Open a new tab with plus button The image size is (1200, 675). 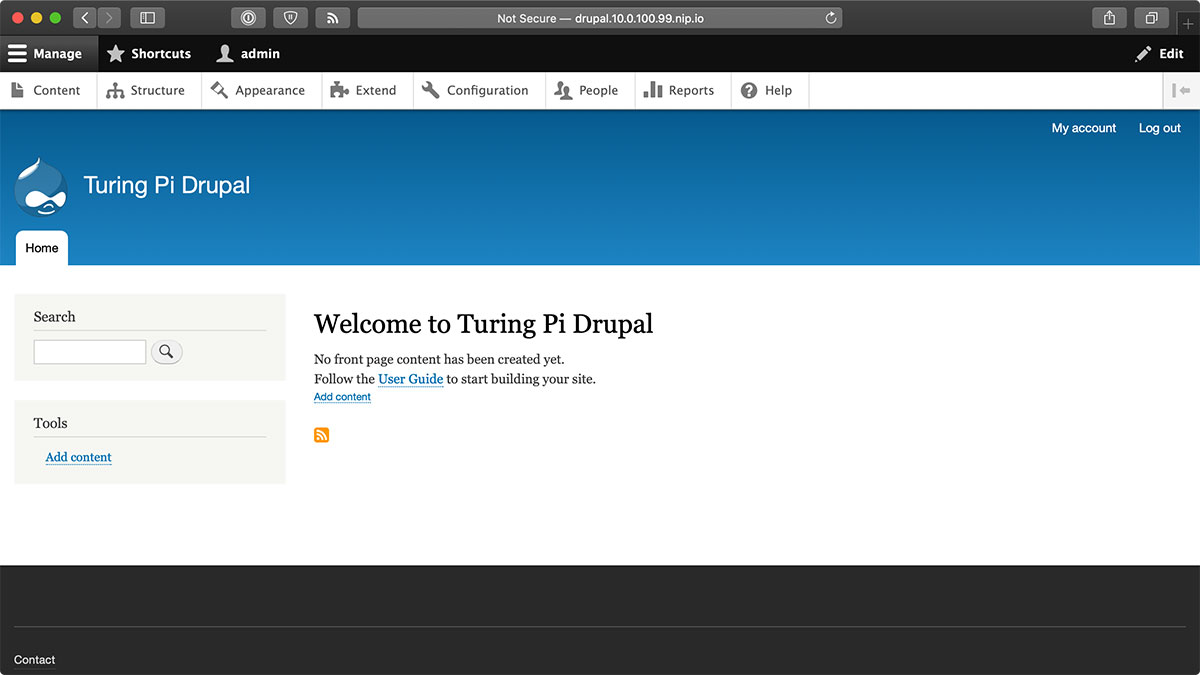click(1188, 23)
